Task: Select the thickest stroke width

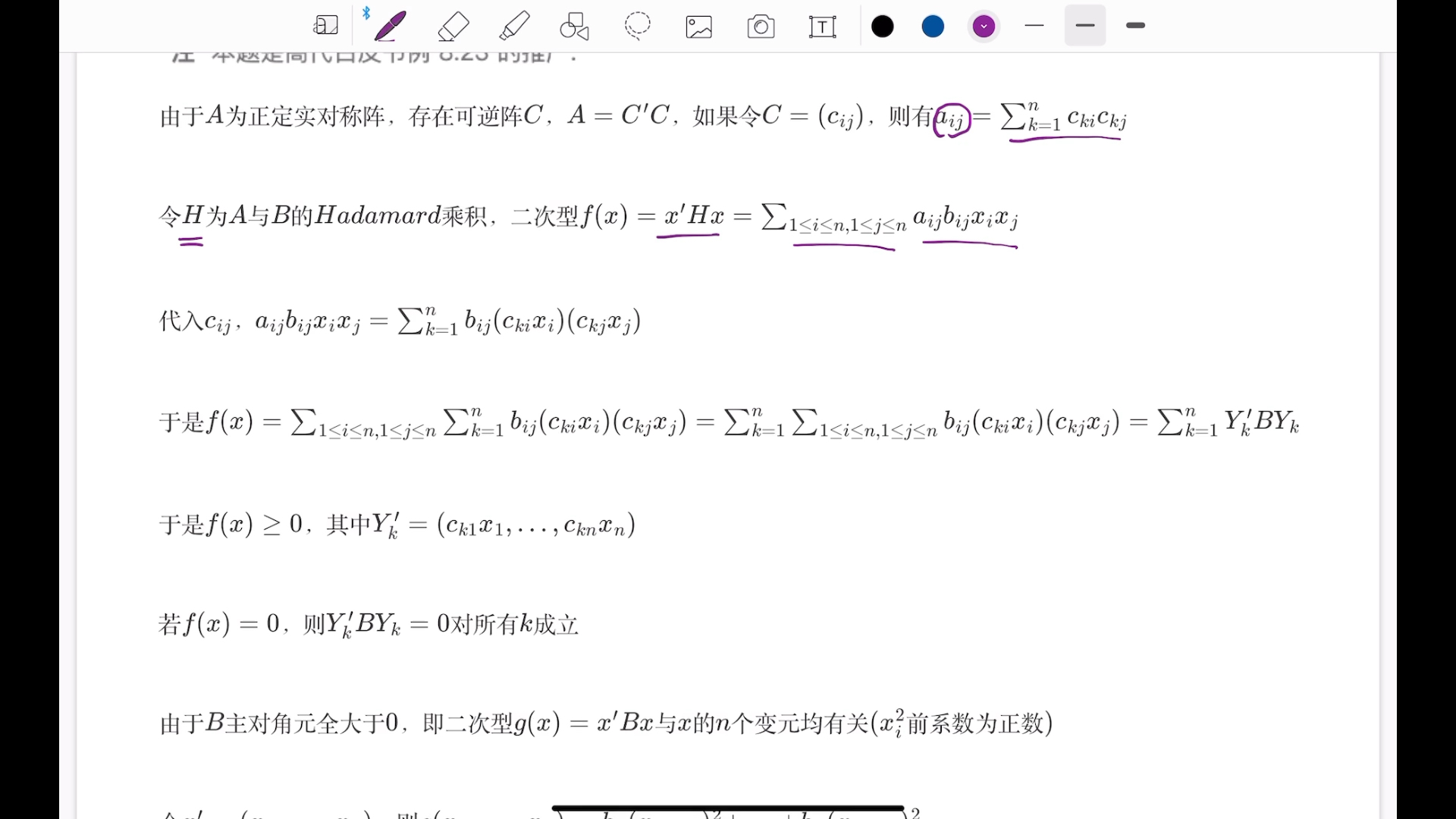Action: [x=1135, y=26]
